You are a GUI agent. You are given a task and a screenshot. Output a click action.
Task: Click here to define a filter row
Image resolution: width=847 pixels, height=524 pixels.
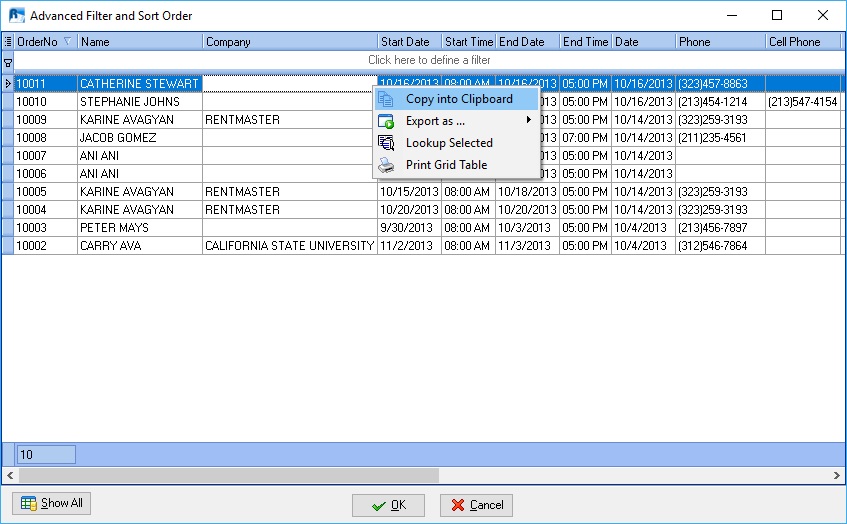tap(429, 61)
